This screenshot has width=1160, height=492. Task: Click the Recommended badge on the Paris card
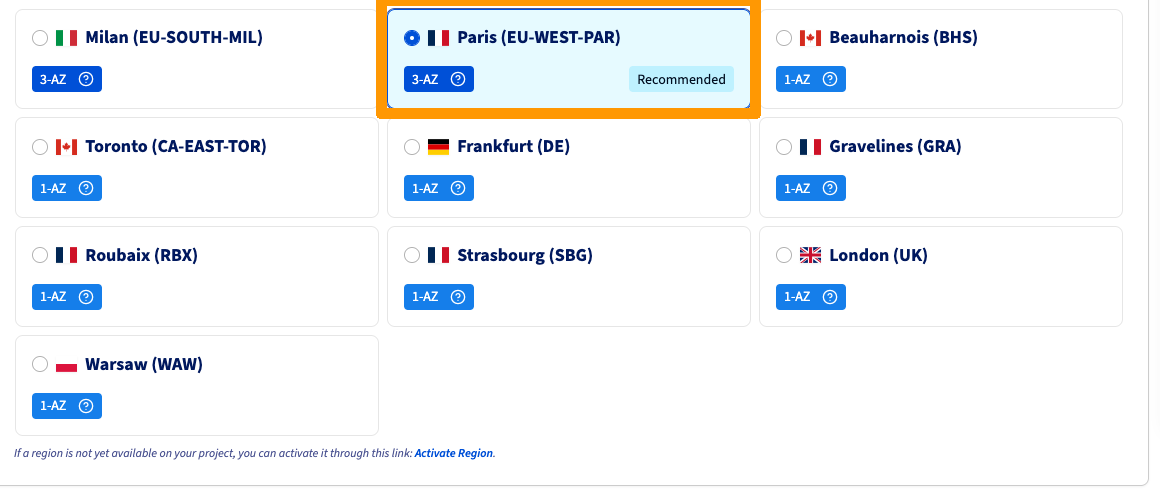[x=681, y=79]
